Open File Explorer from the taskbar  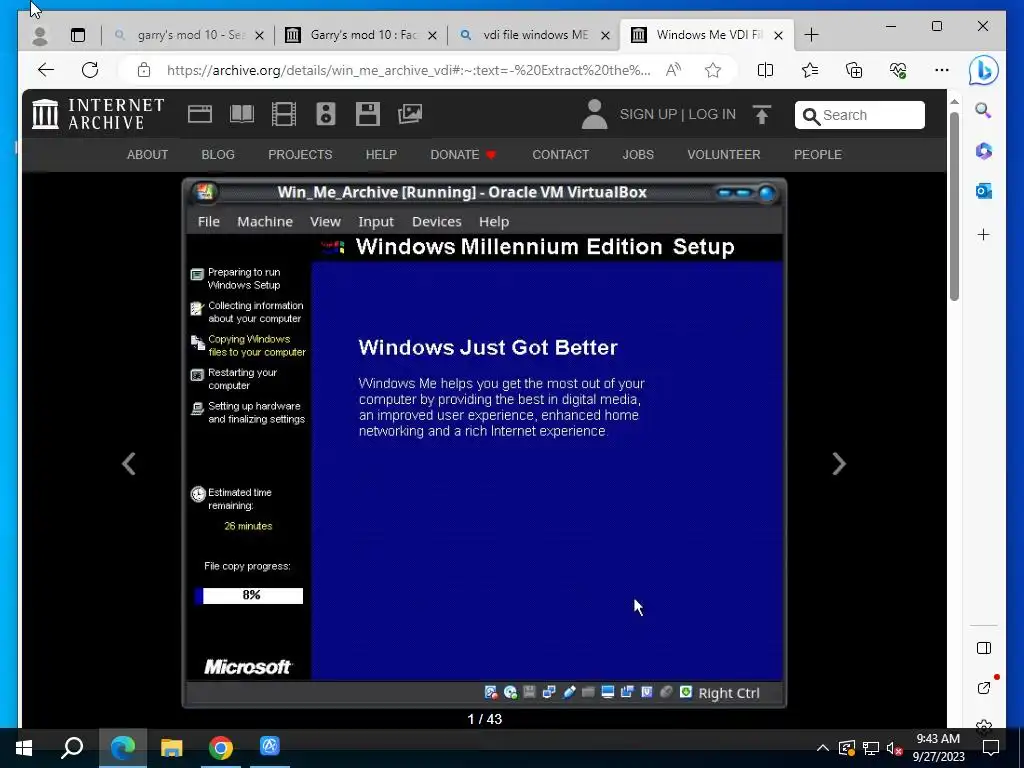(x=172, y=748)
